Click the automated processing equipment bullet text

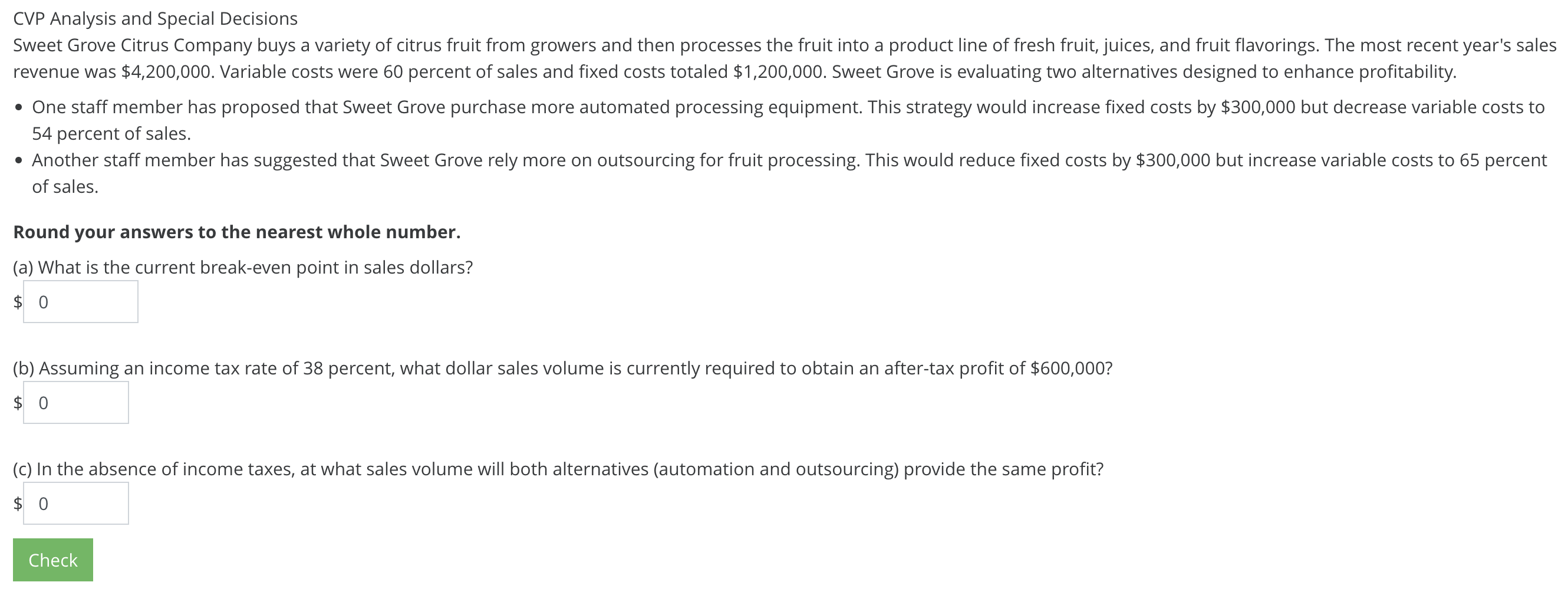(x=788, y=120)
